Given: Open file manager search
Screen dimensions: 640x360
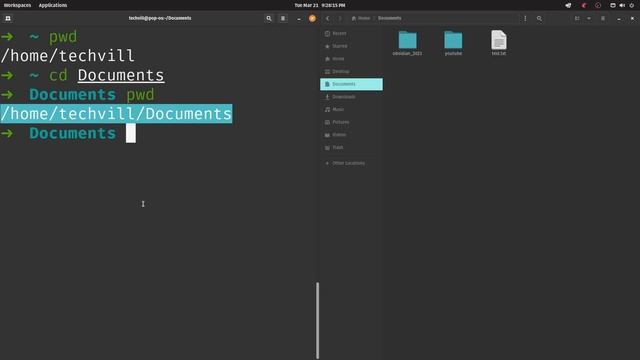Looking at the screenshot, I should pyautogui.click(x=539, y=18).
